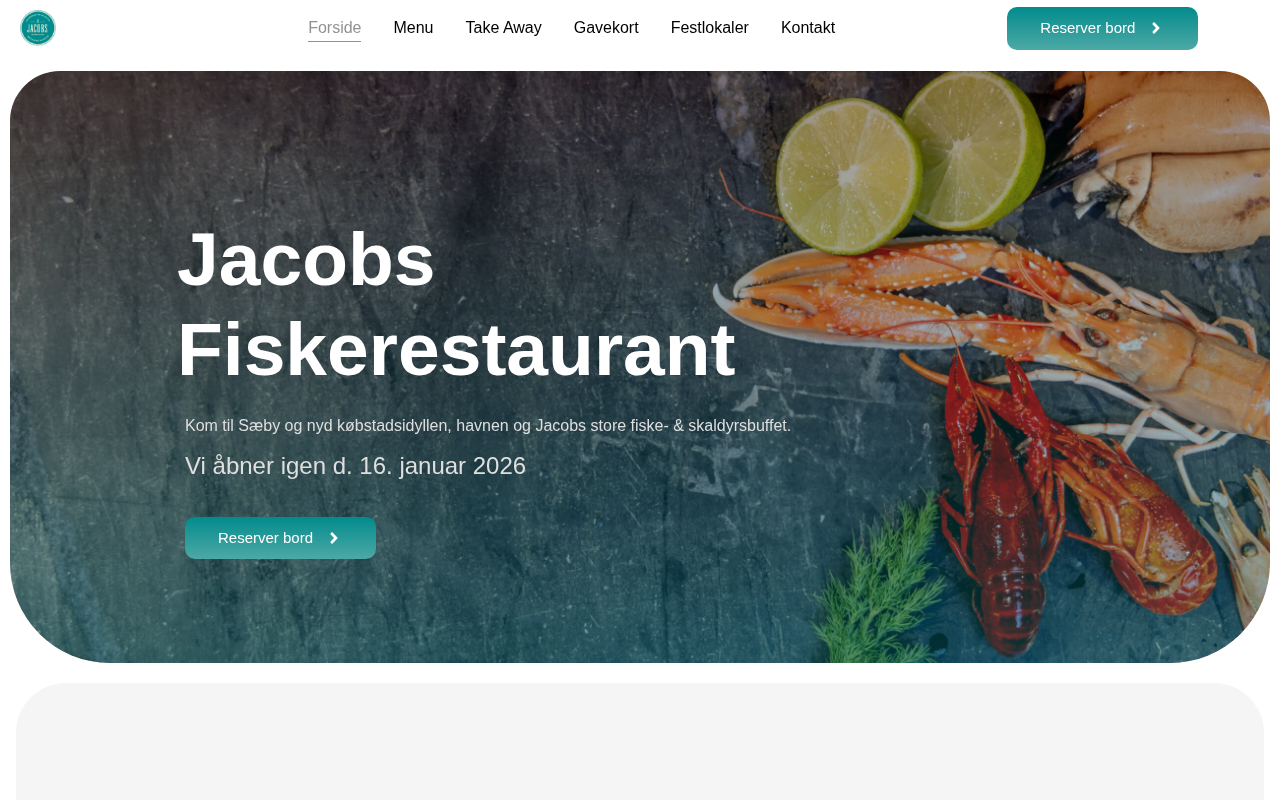Go to the Take Away page

tap(503, 28)
